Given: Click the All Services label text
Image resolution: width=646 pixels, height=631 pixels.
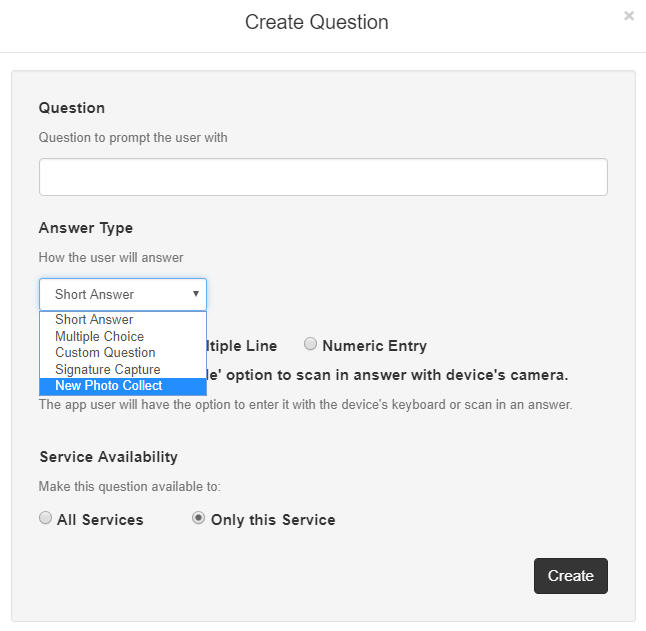Looking at the screenshot, I should coord(100,520).
